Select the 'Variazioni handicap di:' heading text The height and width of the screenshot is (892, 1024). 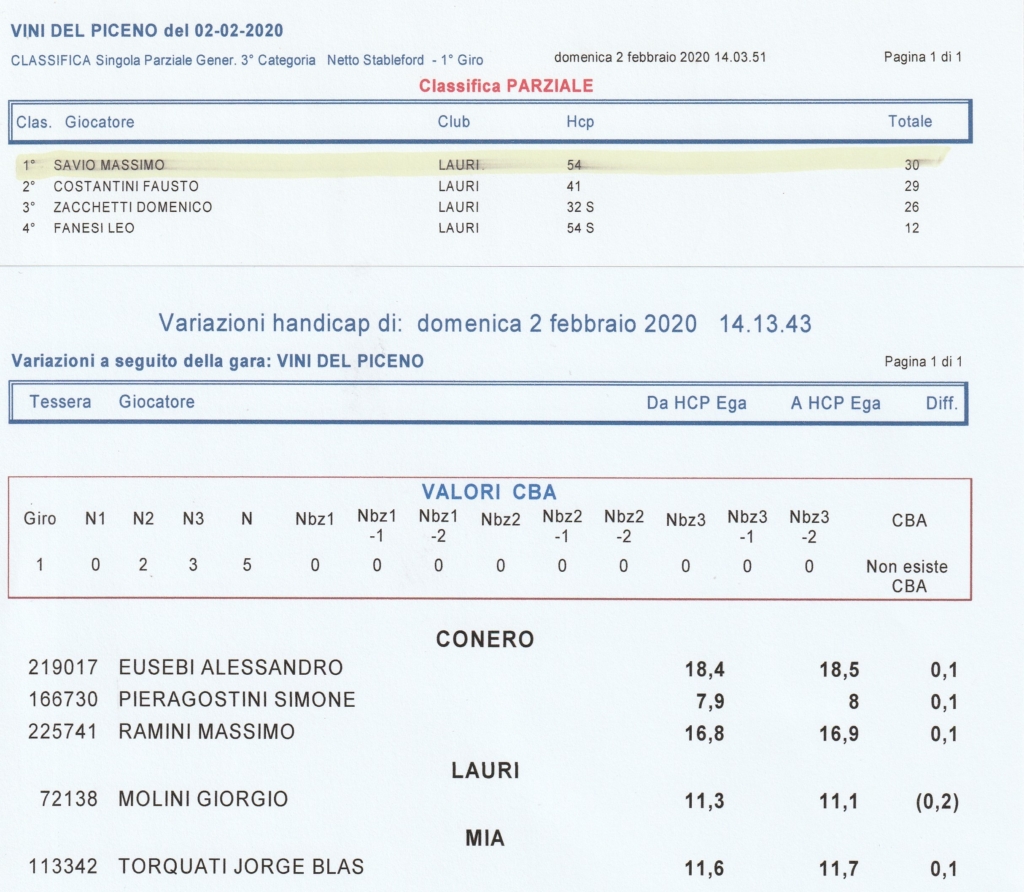(x=281, y=323)
